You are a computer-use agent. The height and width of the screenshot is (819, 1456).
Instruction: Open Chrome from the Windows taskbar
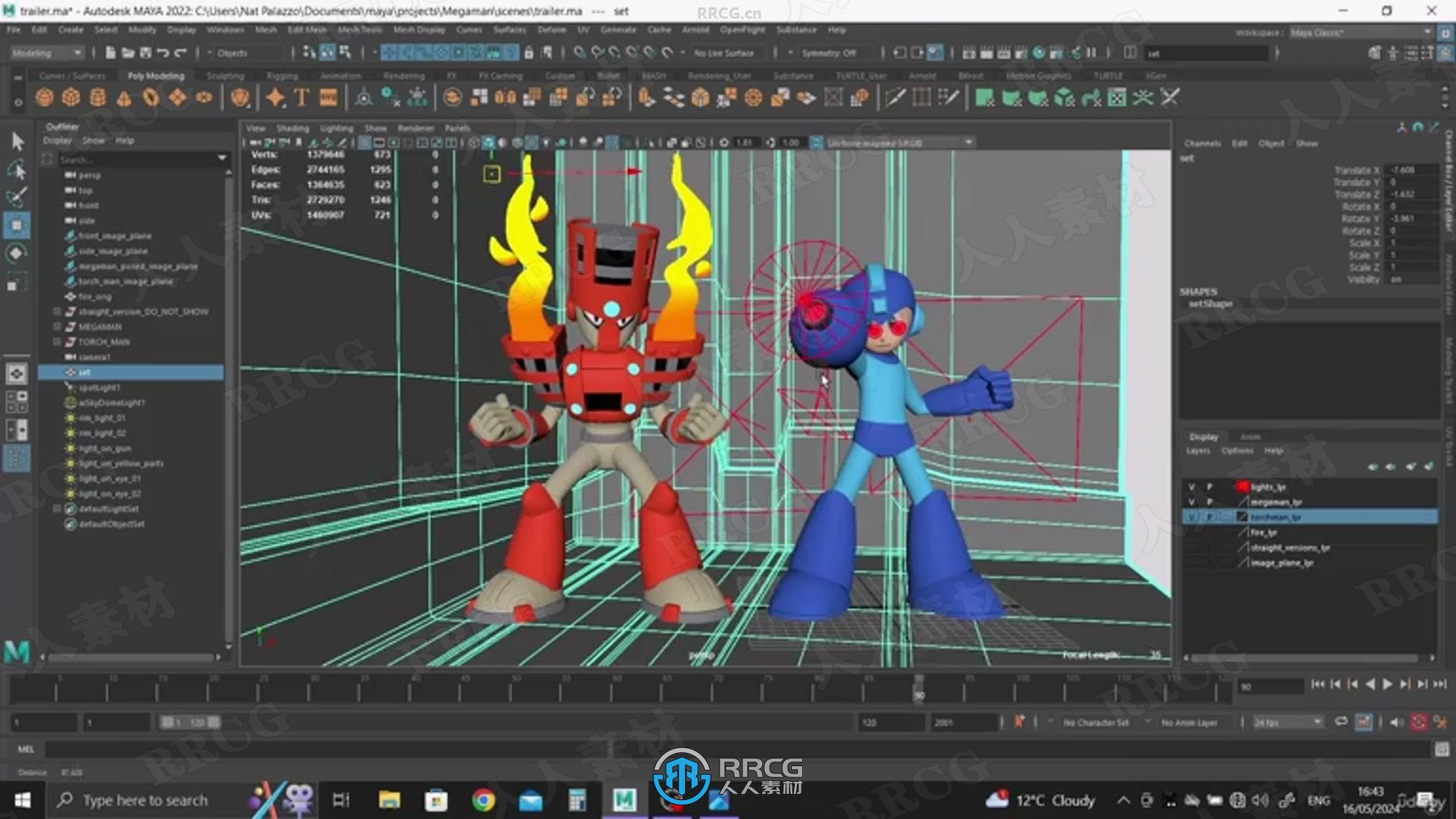[x=483, y=800]
